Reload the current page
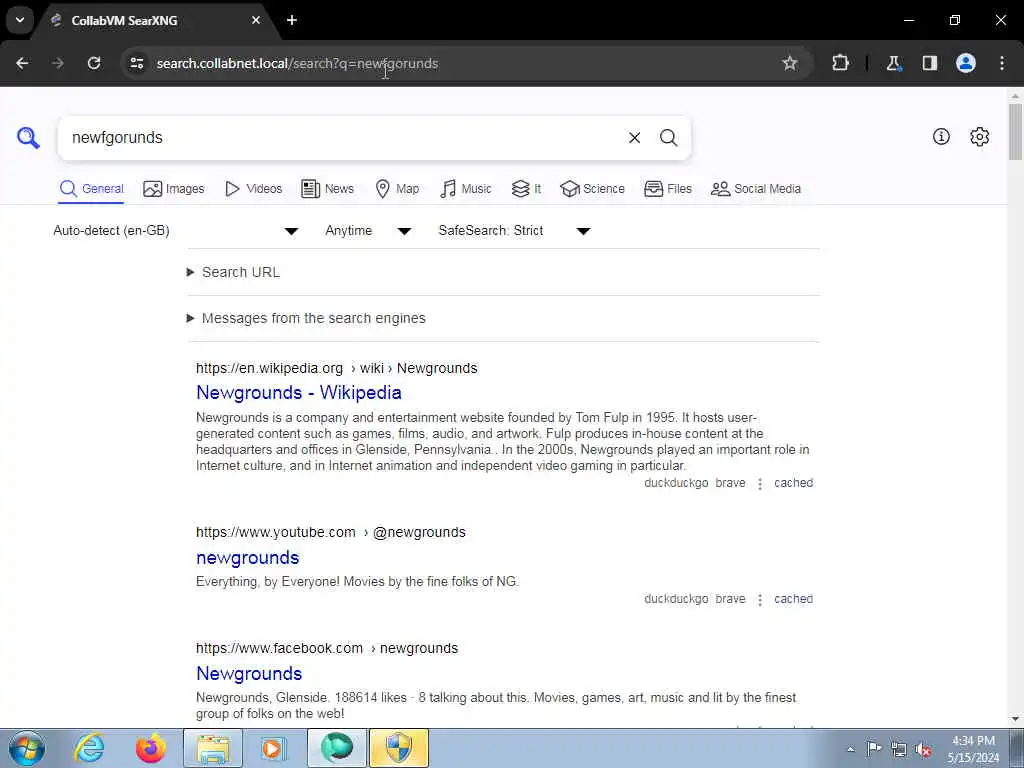This screenshot has width=1024, height=768. pos(94,63)
